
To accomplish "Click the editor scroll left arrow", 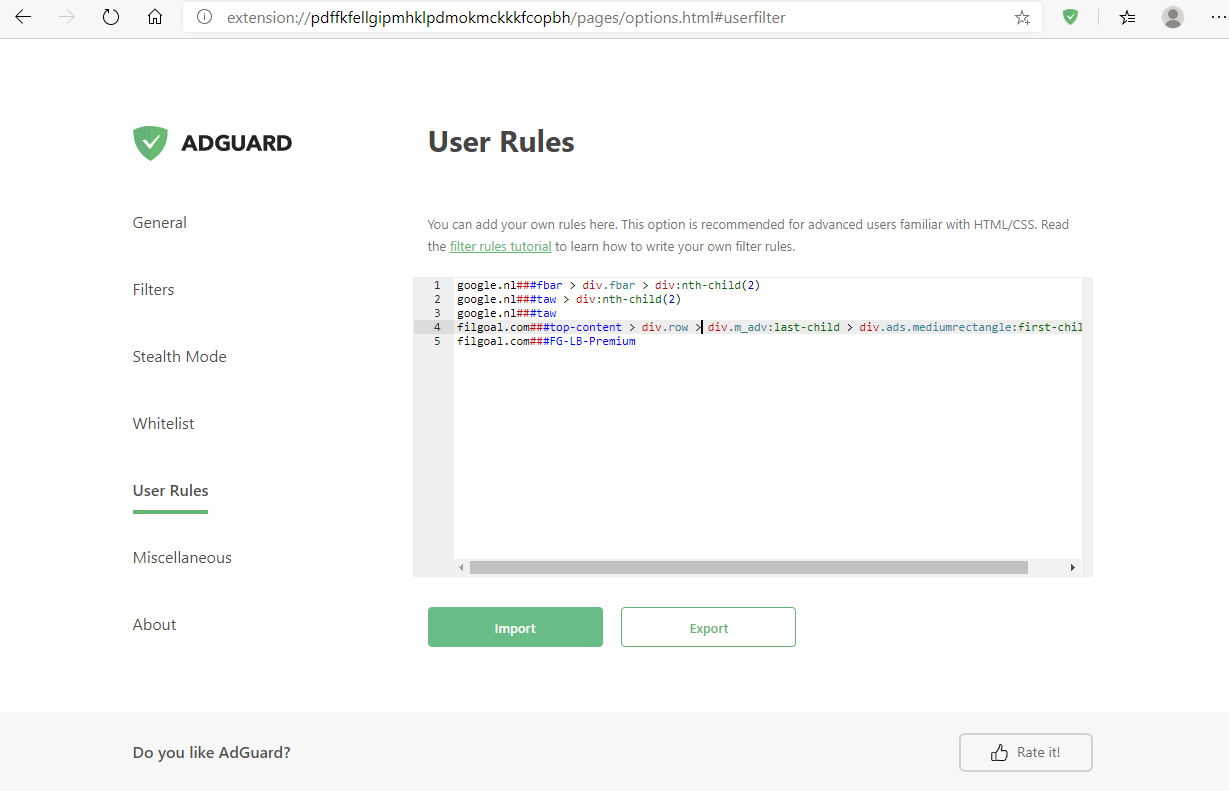I will [461, 567].
